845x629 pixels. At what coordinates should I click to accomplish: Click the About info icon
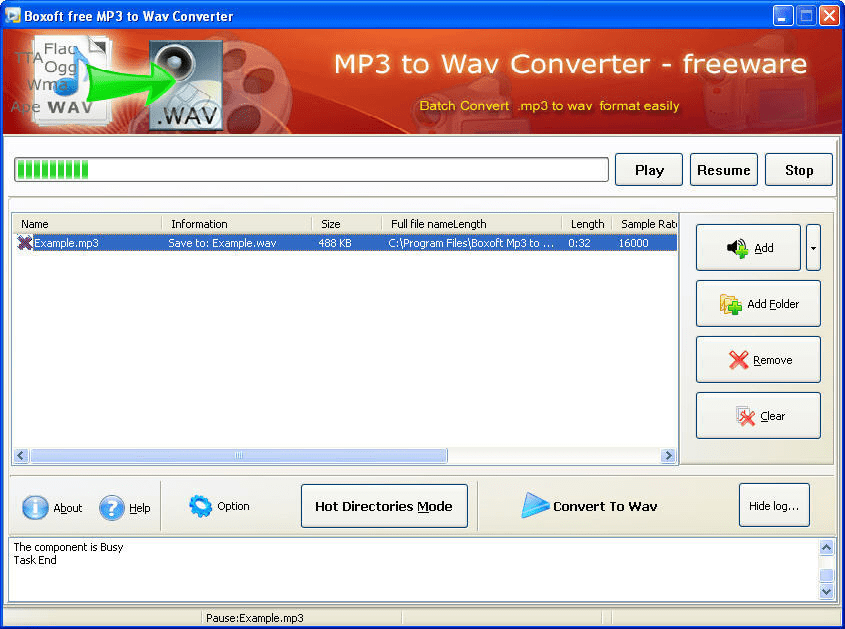(x=36, y=507)
